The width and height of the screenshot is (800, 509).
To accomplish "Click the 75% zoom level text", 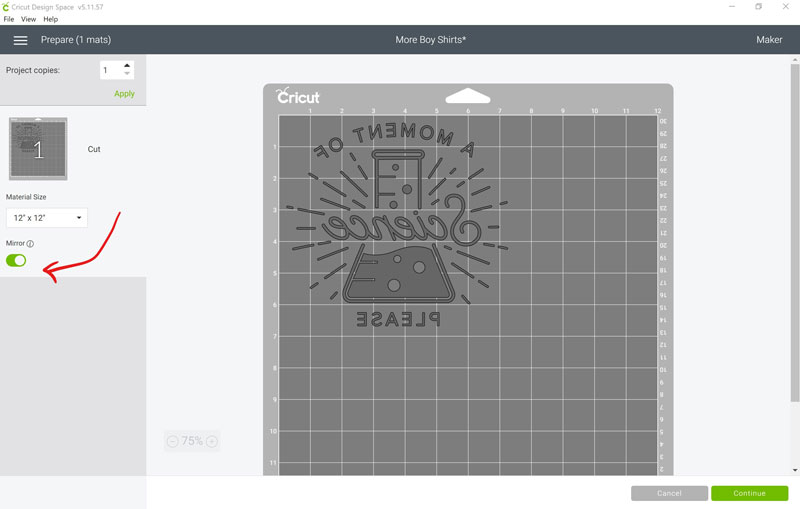I will pyautogui.click(x=192, y=441).
